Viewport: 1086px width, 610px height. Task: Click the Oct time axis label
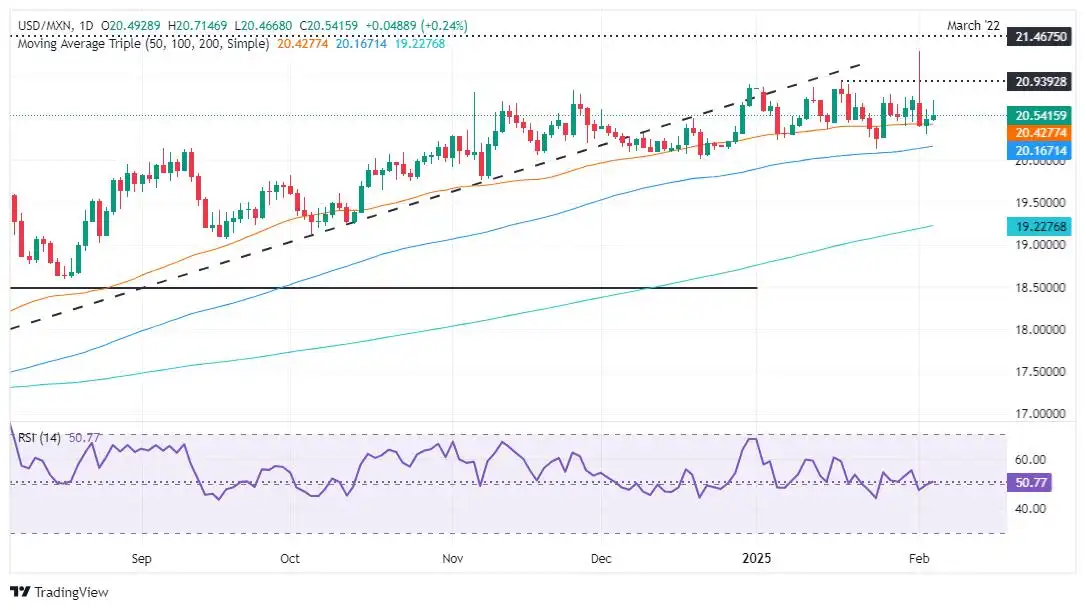coord(290,558)
